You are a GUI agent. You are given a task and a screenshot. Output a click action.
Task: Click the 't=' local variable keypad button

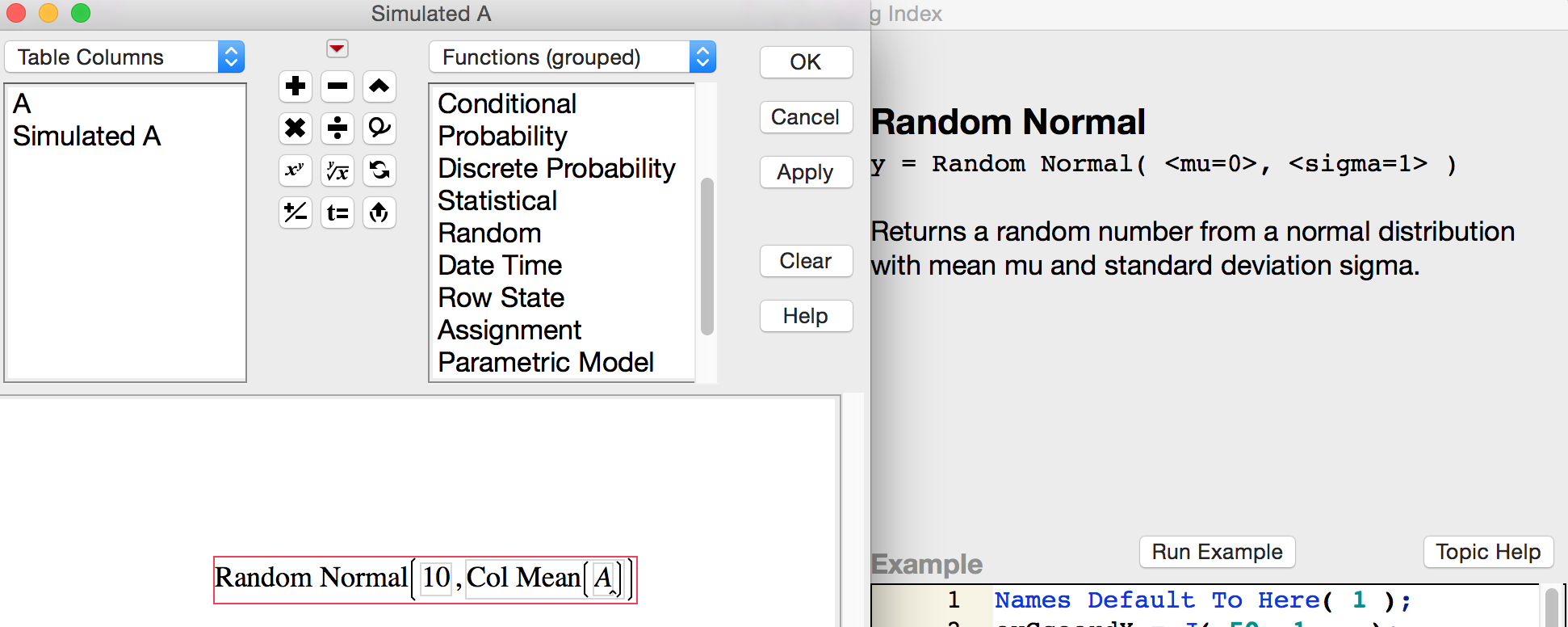point(337,213)
